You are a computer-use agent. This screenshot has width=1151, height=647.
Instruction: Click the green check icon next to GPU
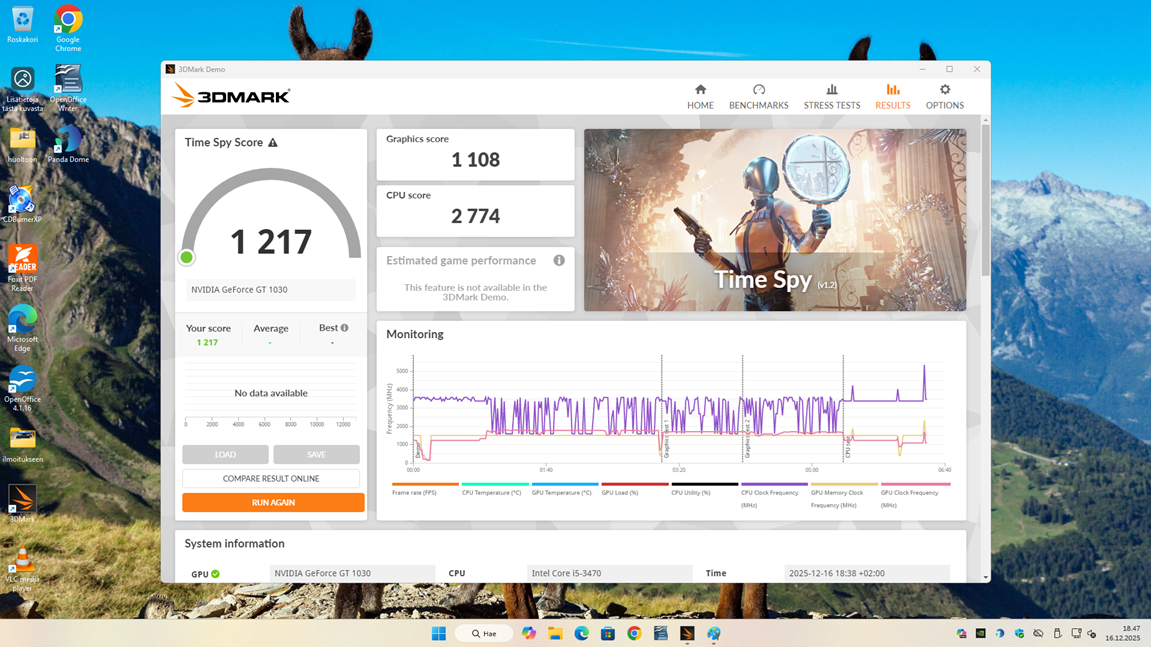pyautogui.click(x=215, y=574)
